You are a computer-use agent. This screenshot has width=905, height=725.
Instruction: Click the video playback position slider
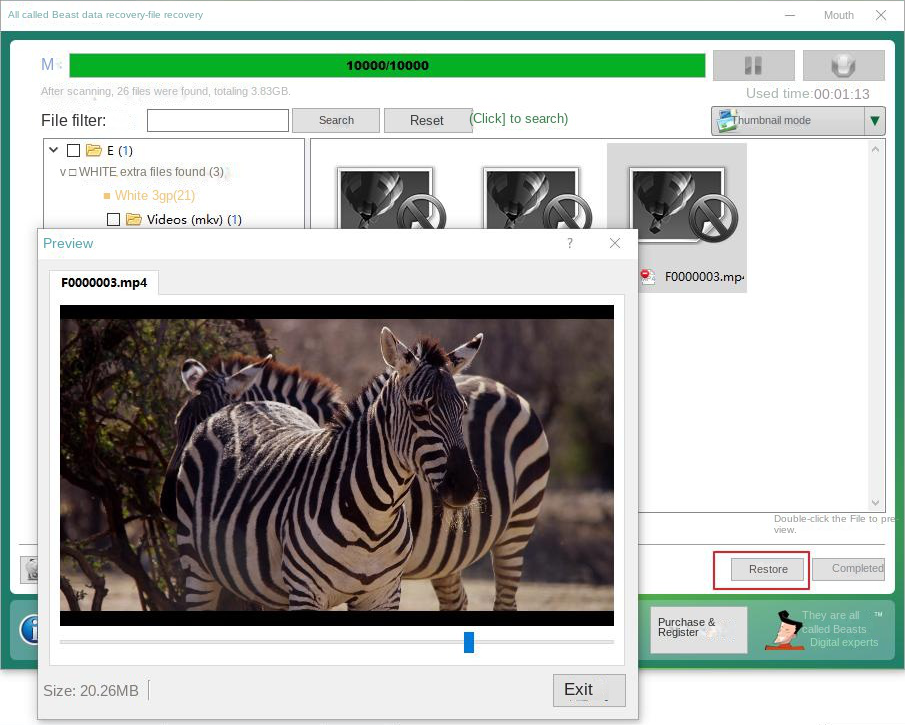click(x=469, y=643)
